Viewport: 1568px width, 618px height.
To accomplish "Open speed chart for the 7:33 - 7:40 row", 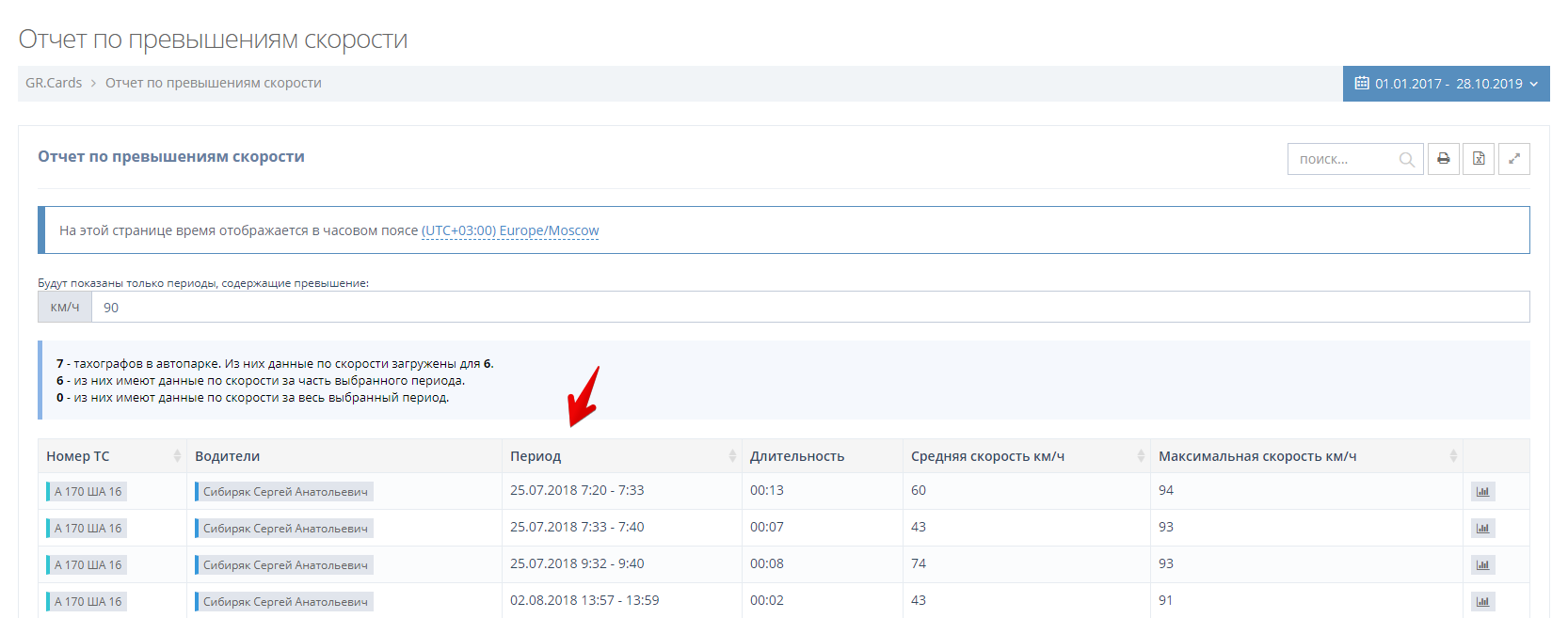I will pyautogui.click(x=1482, y=529).
